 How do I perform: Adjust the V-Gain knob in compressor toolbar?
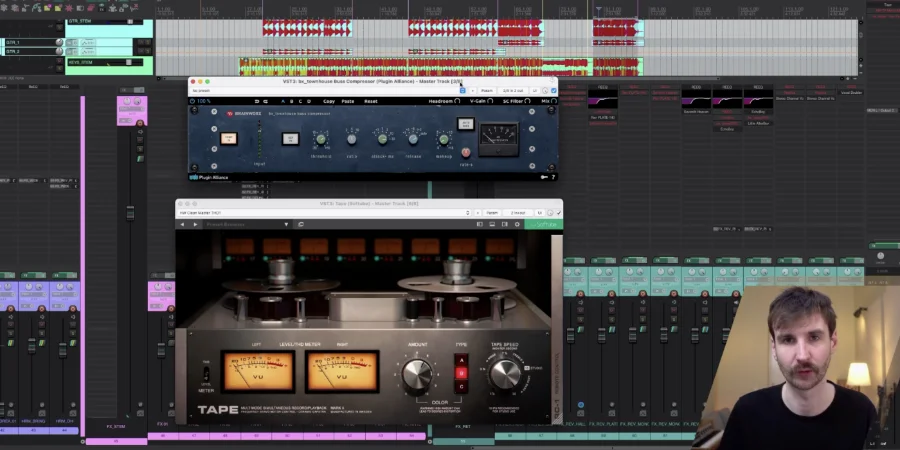490,101
